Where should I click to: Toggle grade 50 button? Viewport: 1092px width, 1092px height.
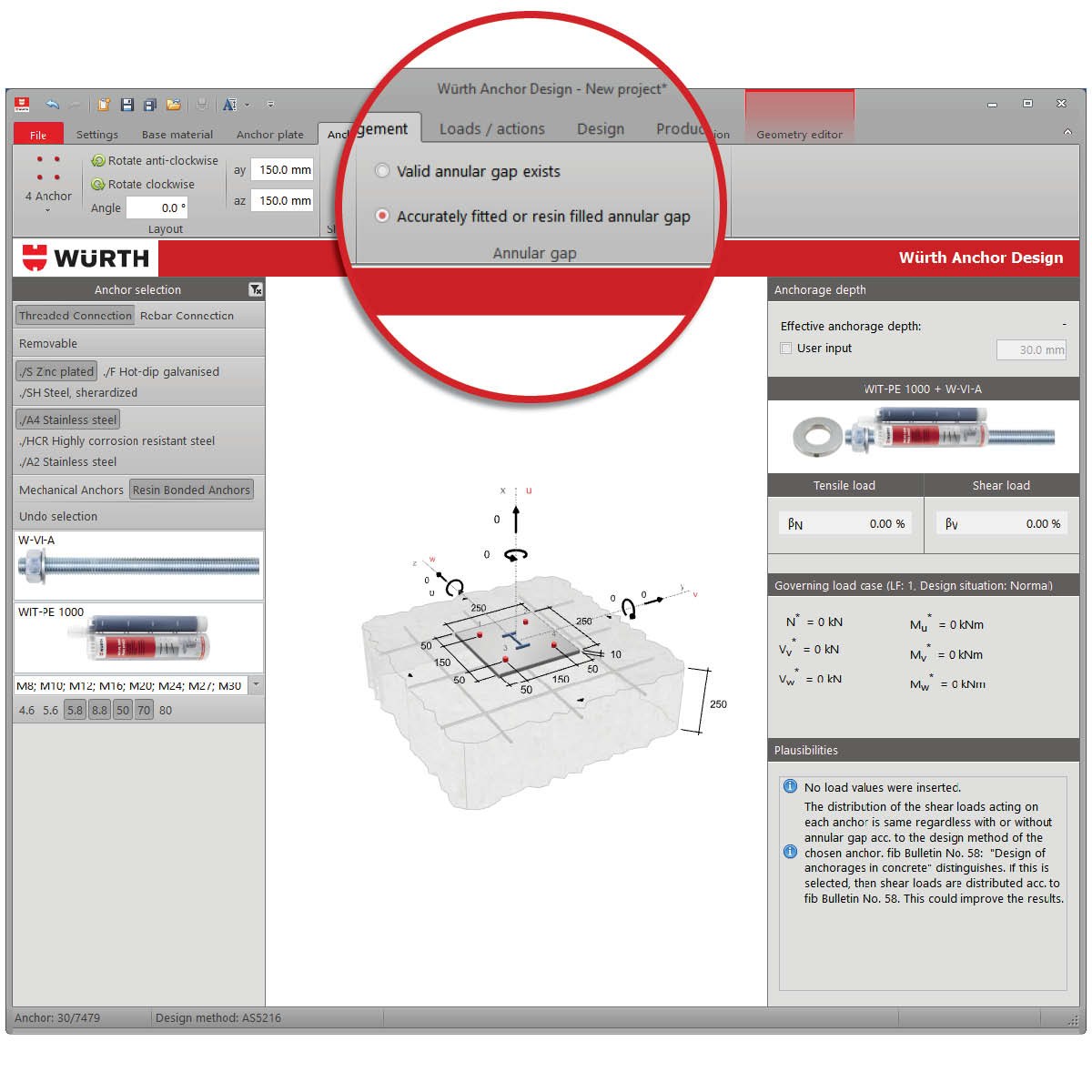123,711
